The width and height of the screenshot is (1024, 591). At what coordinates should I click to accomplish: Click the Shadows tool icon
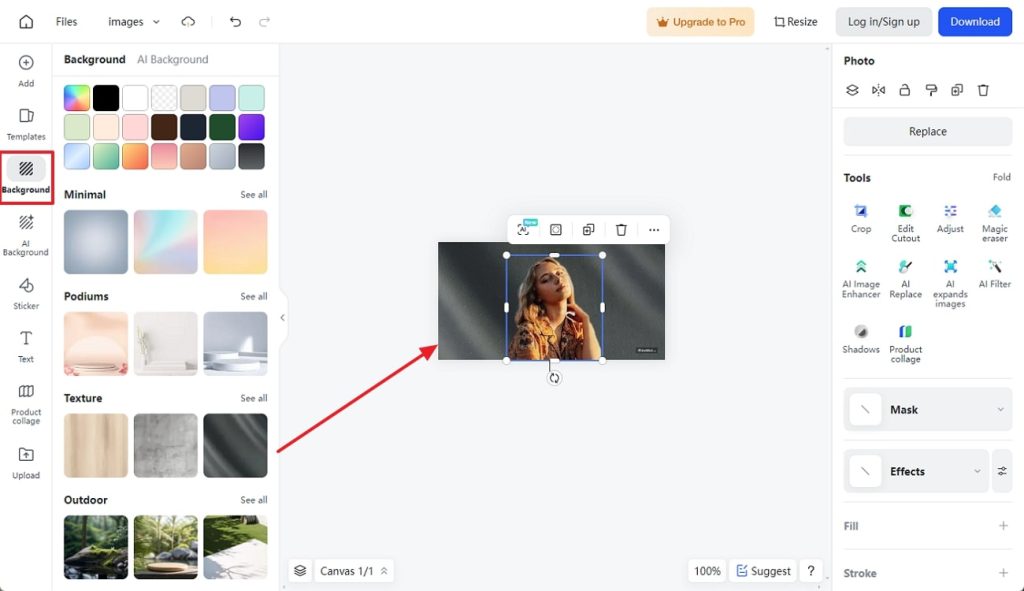[860, 337]
